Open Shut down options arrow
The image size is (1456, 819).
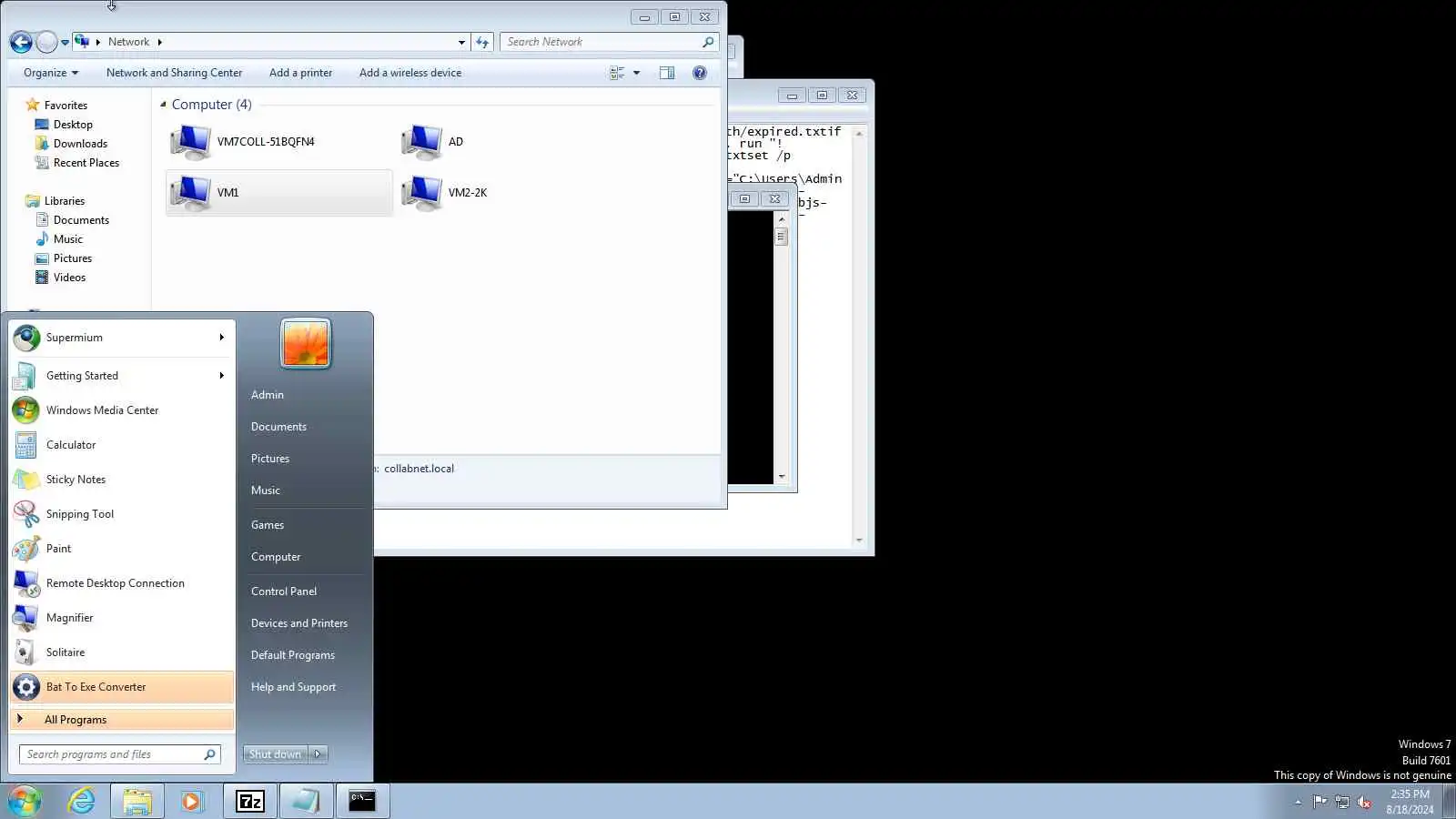click(x=318, y=754)
